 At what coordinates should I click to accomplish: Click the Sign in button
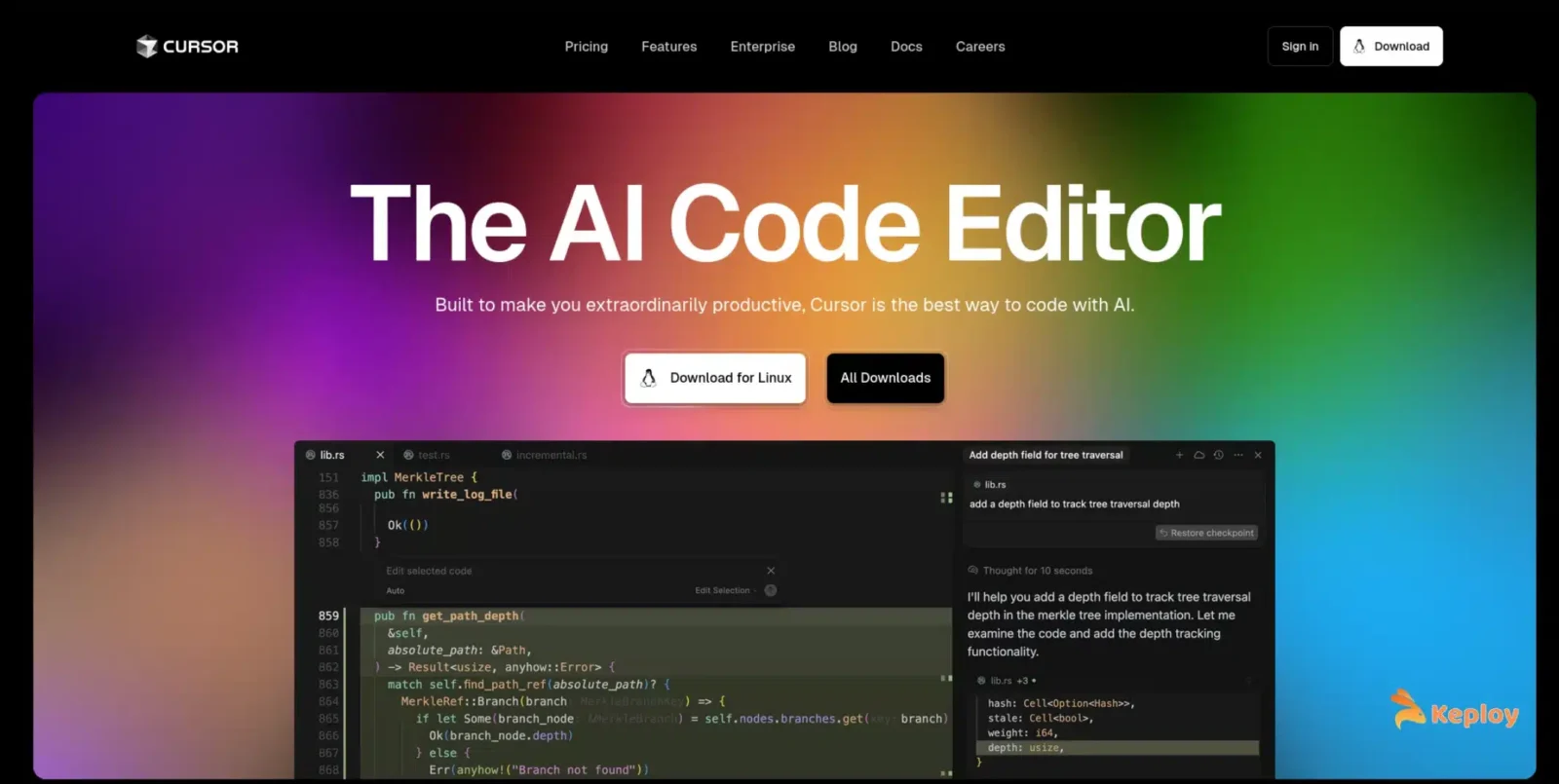[1300, 46]
